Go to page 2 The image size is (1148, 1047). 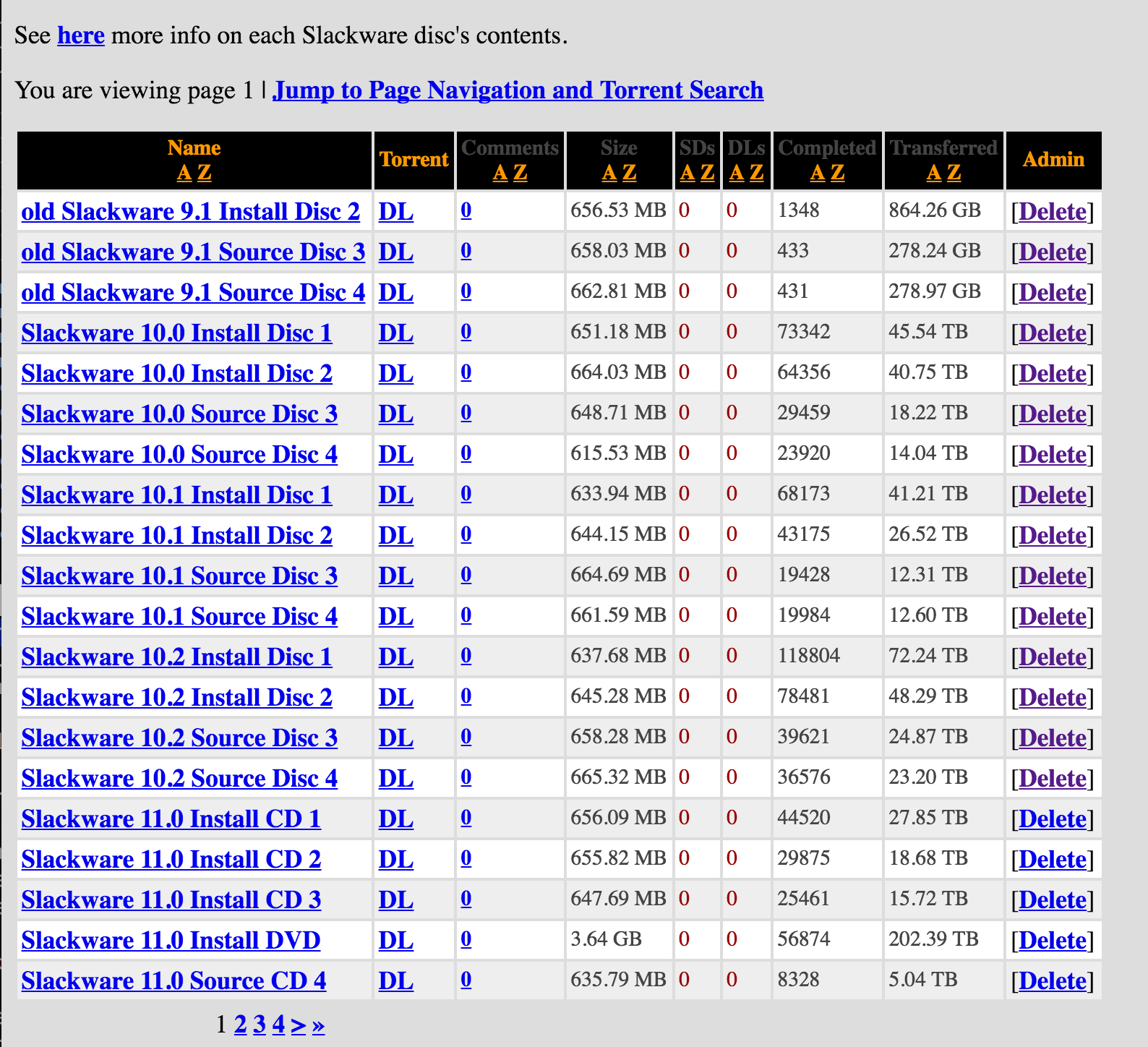pyautogui.click(x=241, y=1024)
